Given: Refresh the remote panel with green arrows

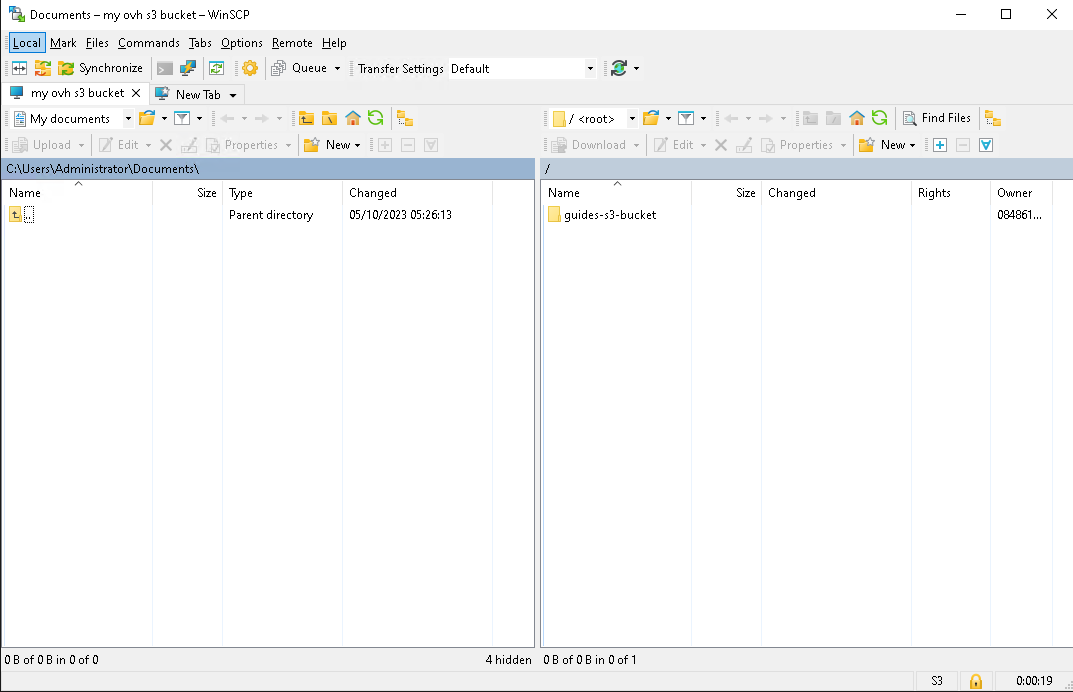Looking at the screenshot, I should [x=879, y=118].
